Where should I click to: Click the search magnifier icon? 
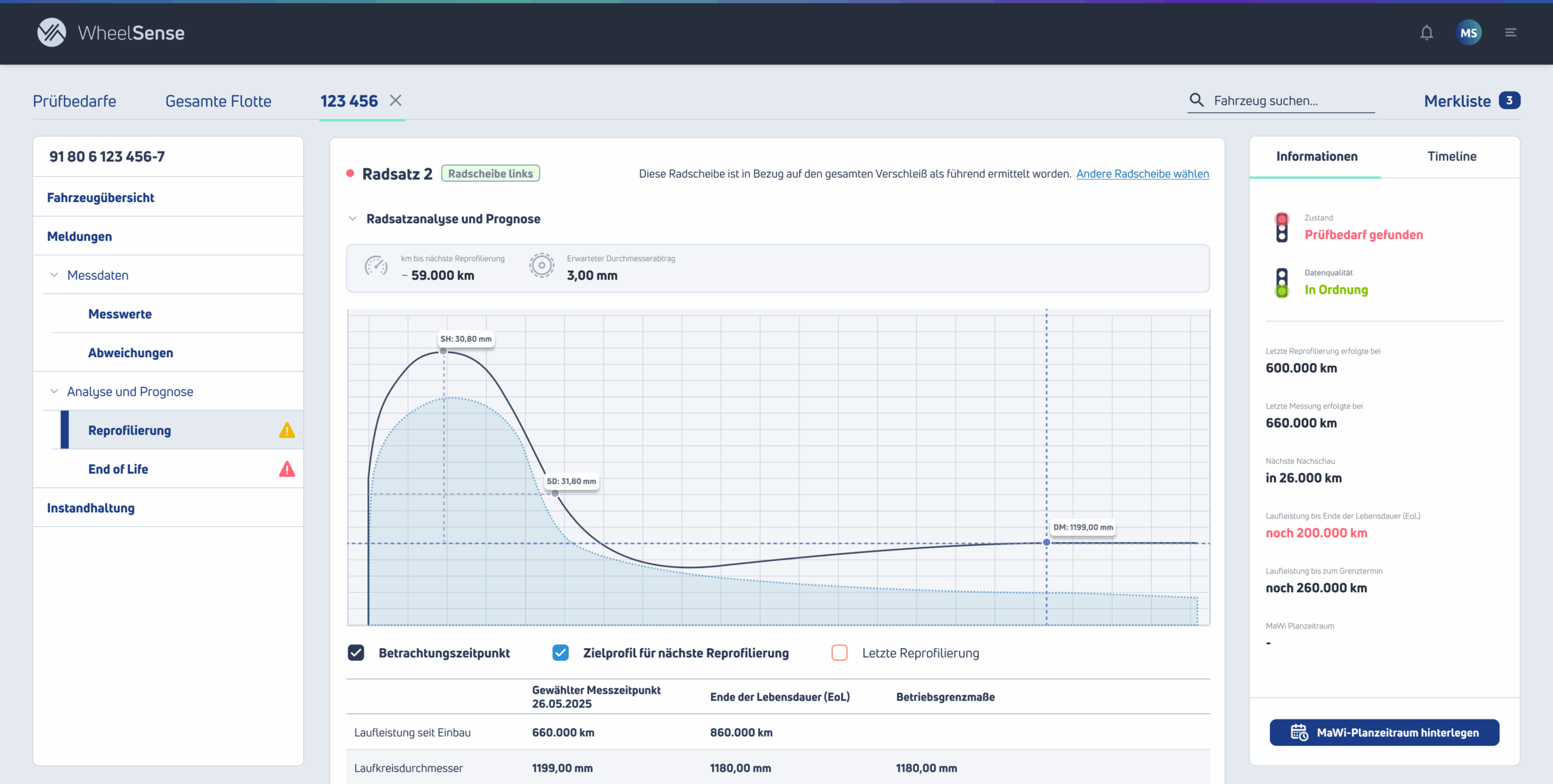pos(1196,100)
